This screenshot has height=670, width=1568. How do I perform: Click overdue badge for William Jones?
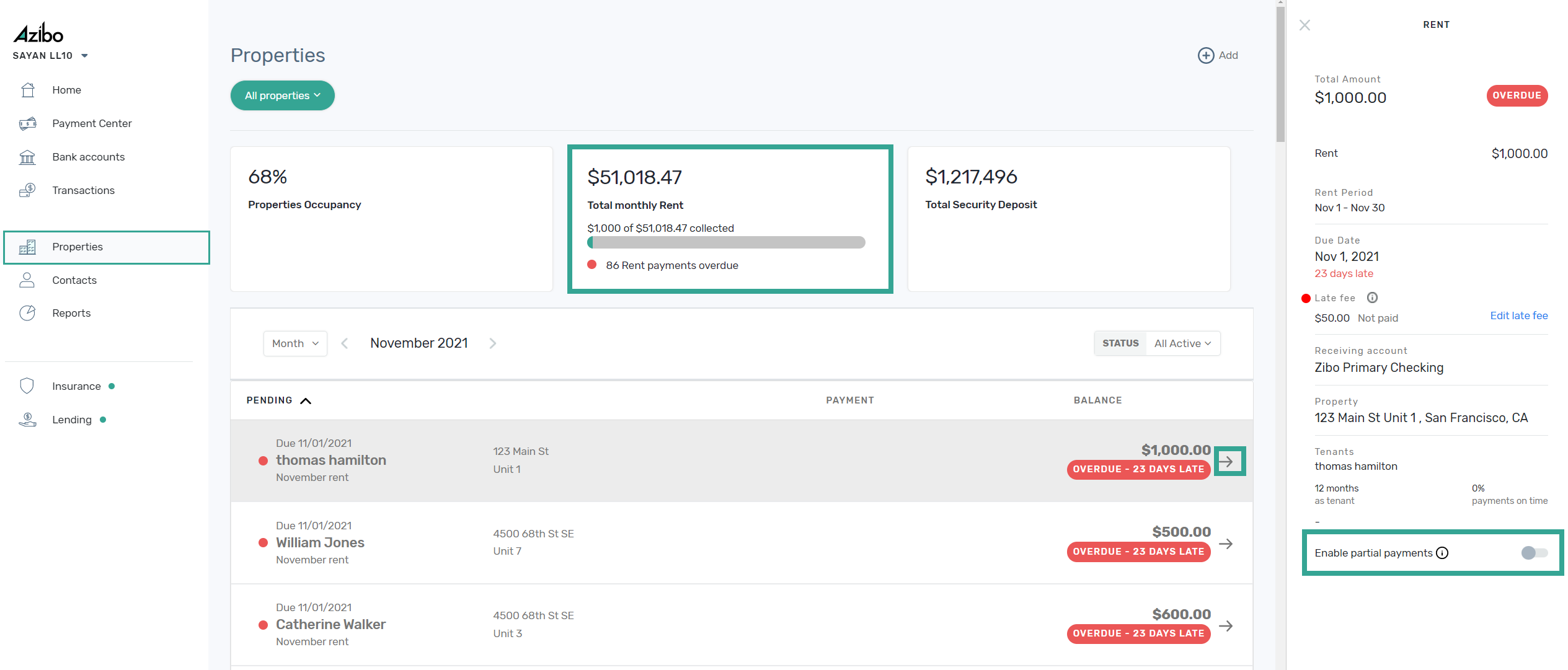[1138, 552]
